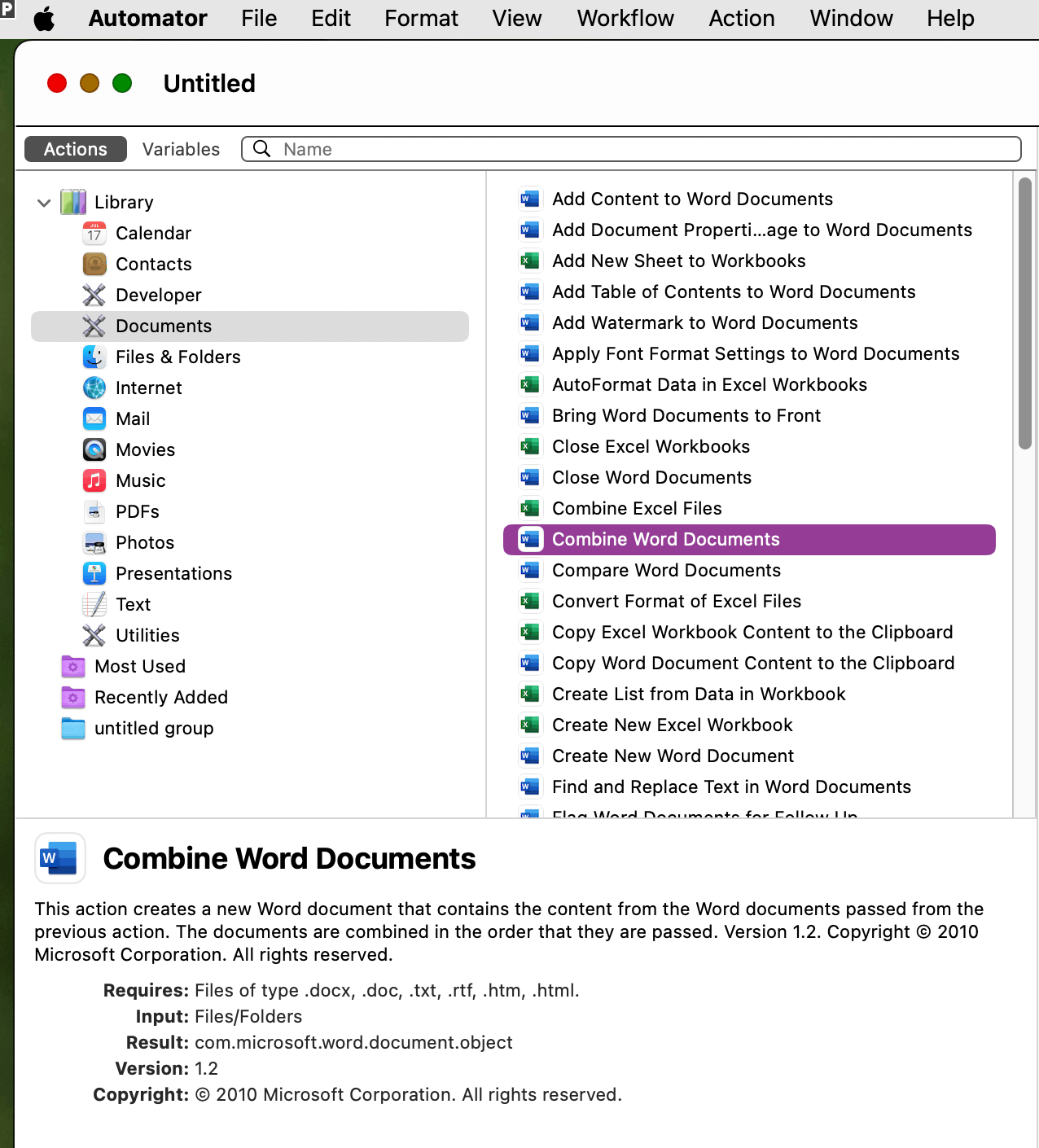The height and width of the screenshot is (1148, 1039).
Task: Click the Internet globe icon
Action: (94, 388)
